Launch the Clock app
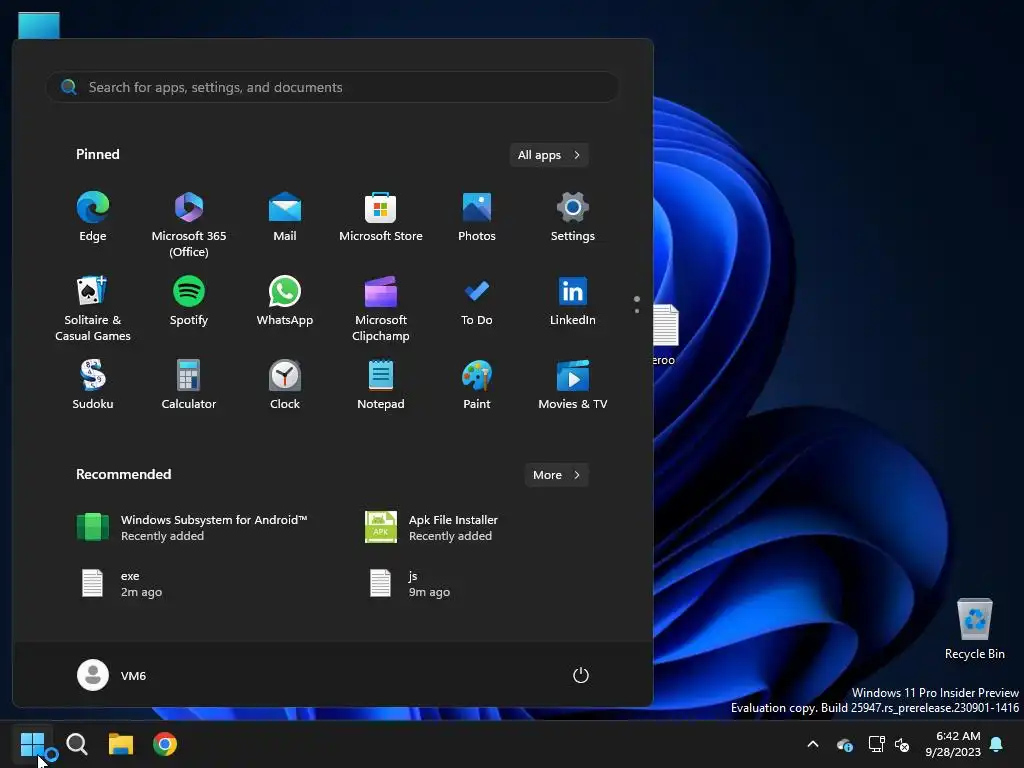This screenshot has width=1024, height=768. (x=285, y=385)
